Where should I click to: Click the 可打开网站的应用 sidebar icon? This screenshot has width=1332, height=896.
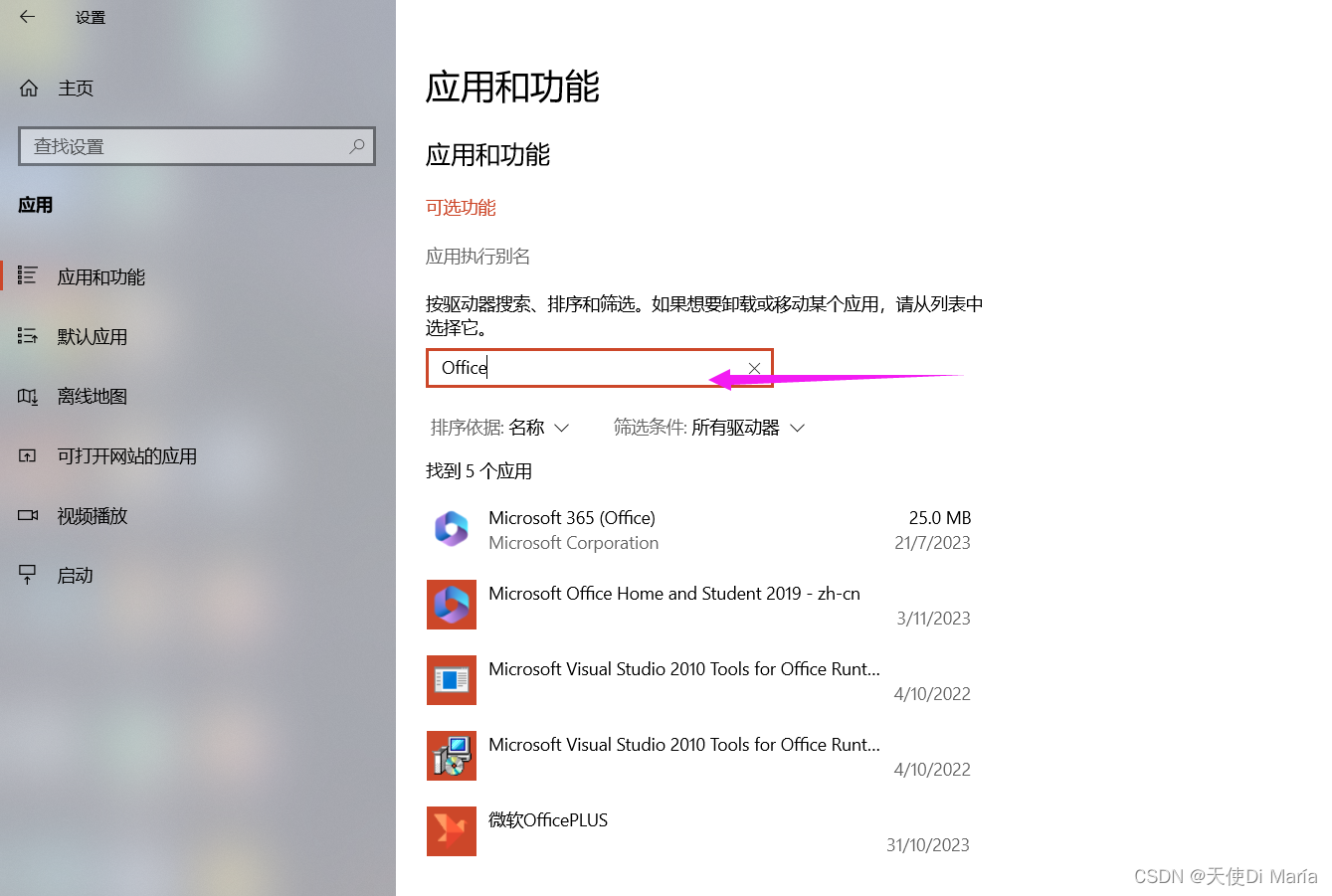(x=28, y=455)
